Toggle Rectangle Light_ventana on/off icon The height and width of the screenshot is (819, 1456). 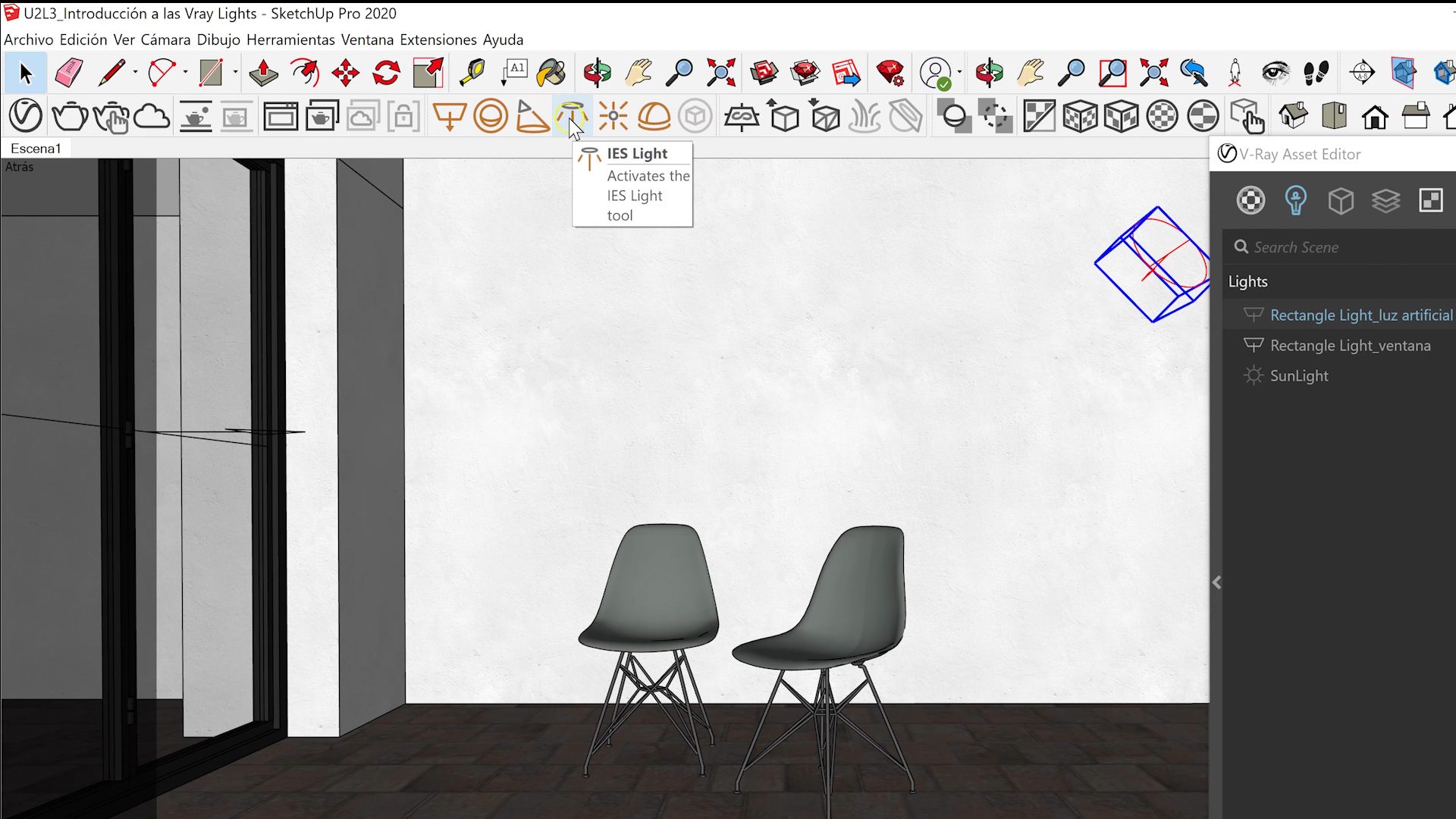click(x=1254, y=345)
